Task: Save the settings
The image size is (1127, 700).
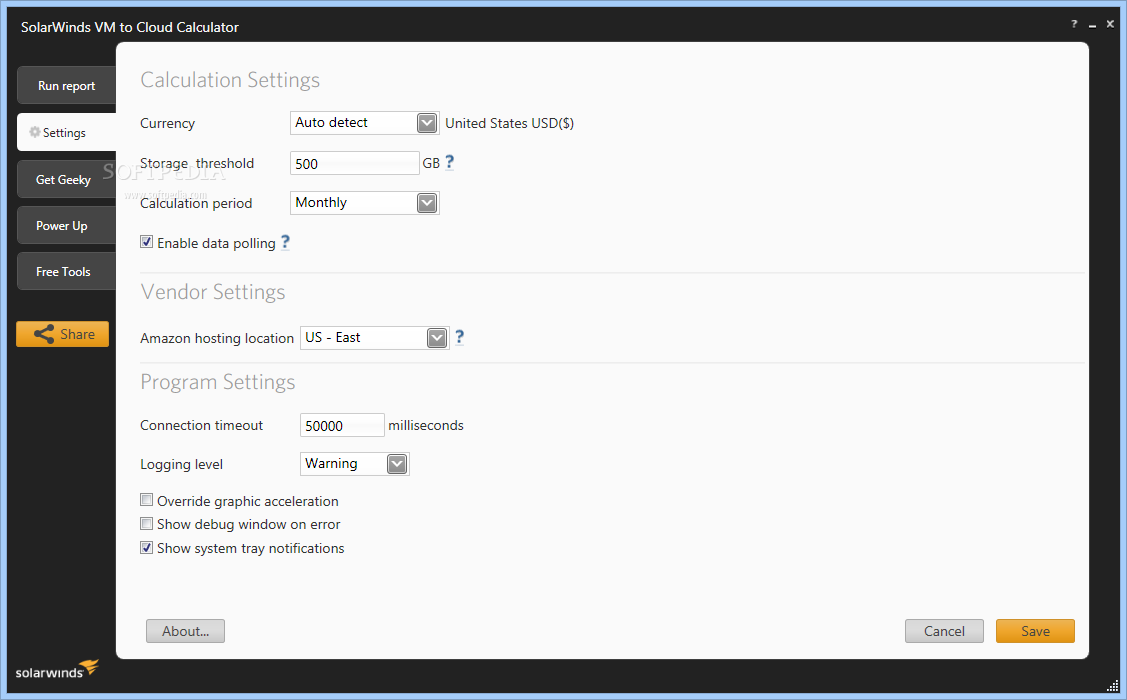Action: (x=1035, y=631)
